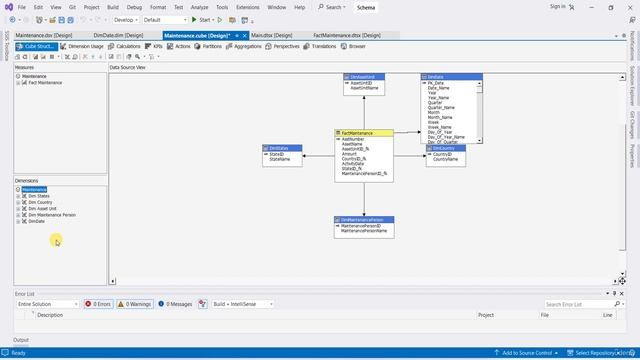Open the Project menu
Viewport: 640px width, 360px height.
[91, 7]
